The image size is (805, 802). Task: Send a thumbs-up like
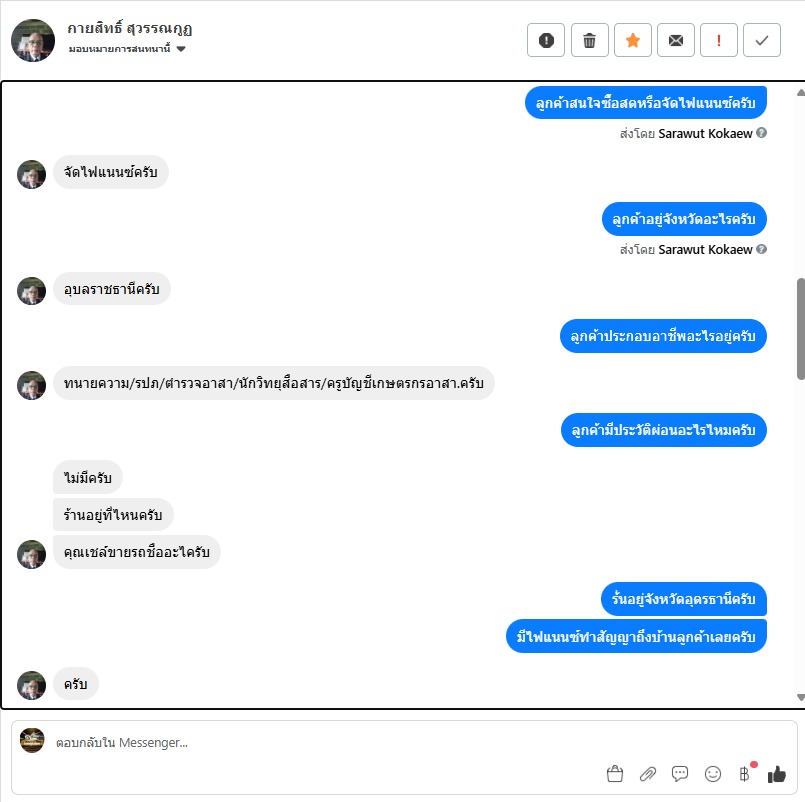click(x=777, y=774)
